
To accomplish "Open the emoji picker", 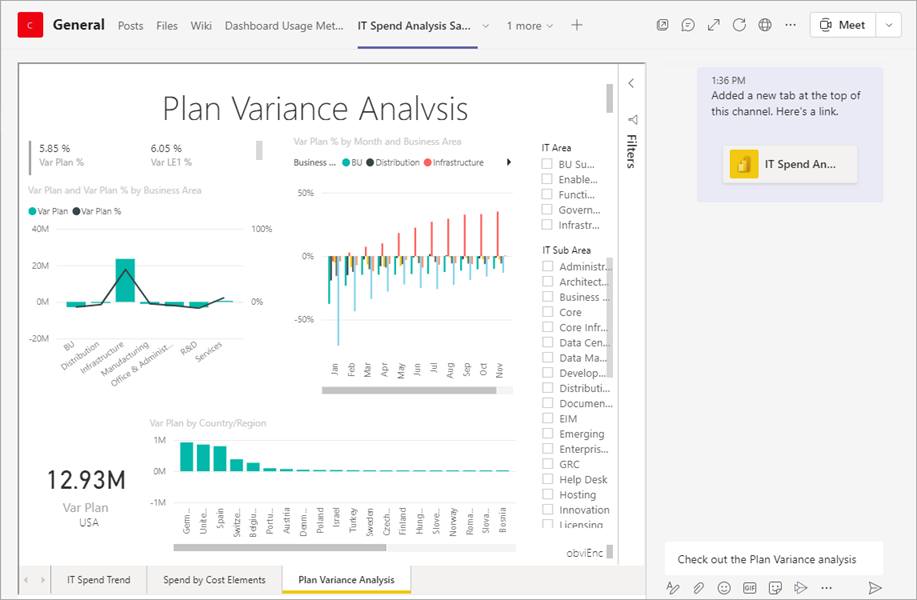I will 724,588.
